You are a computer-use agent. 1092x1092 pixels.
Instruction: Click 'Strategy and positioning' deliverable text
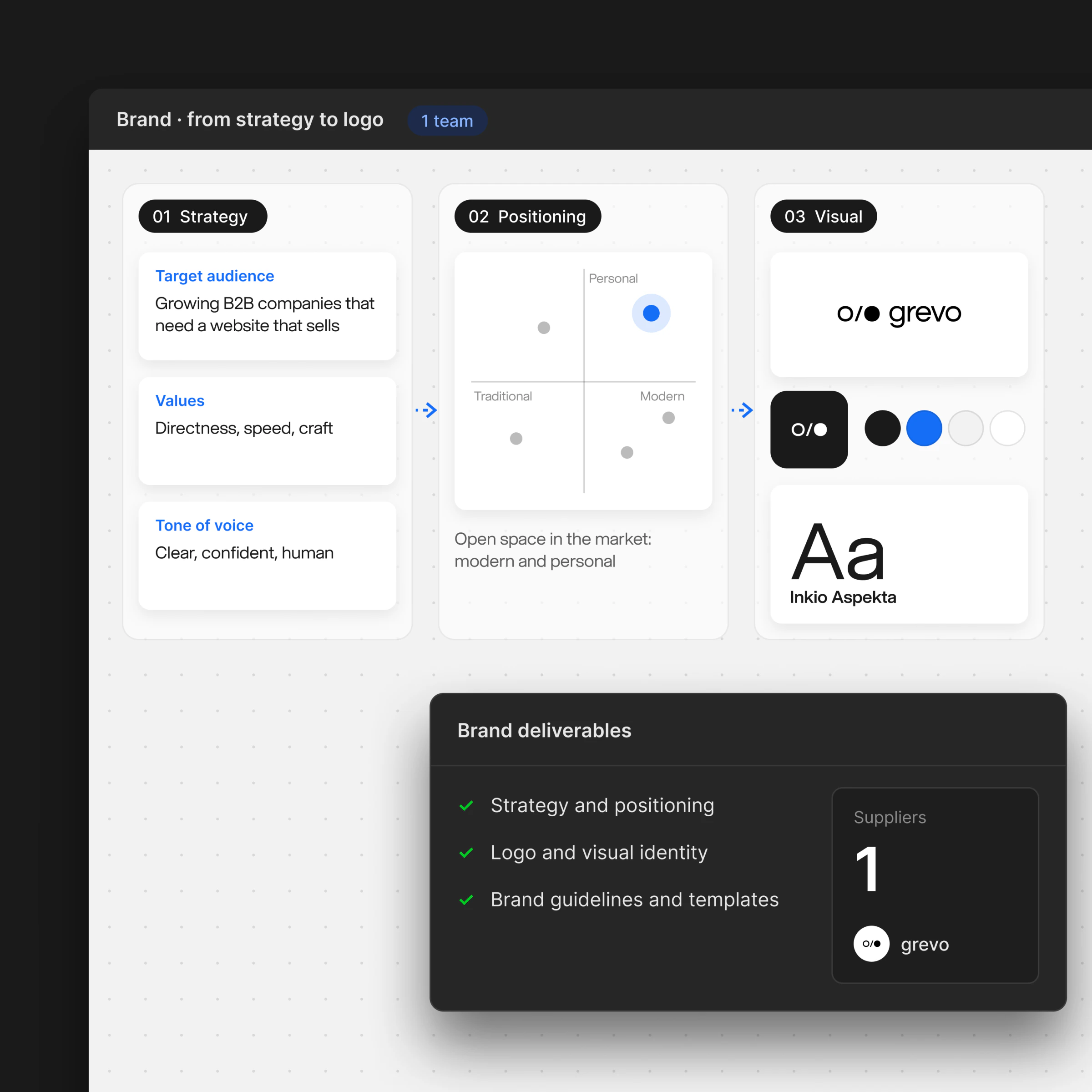[x=602, y=805]
